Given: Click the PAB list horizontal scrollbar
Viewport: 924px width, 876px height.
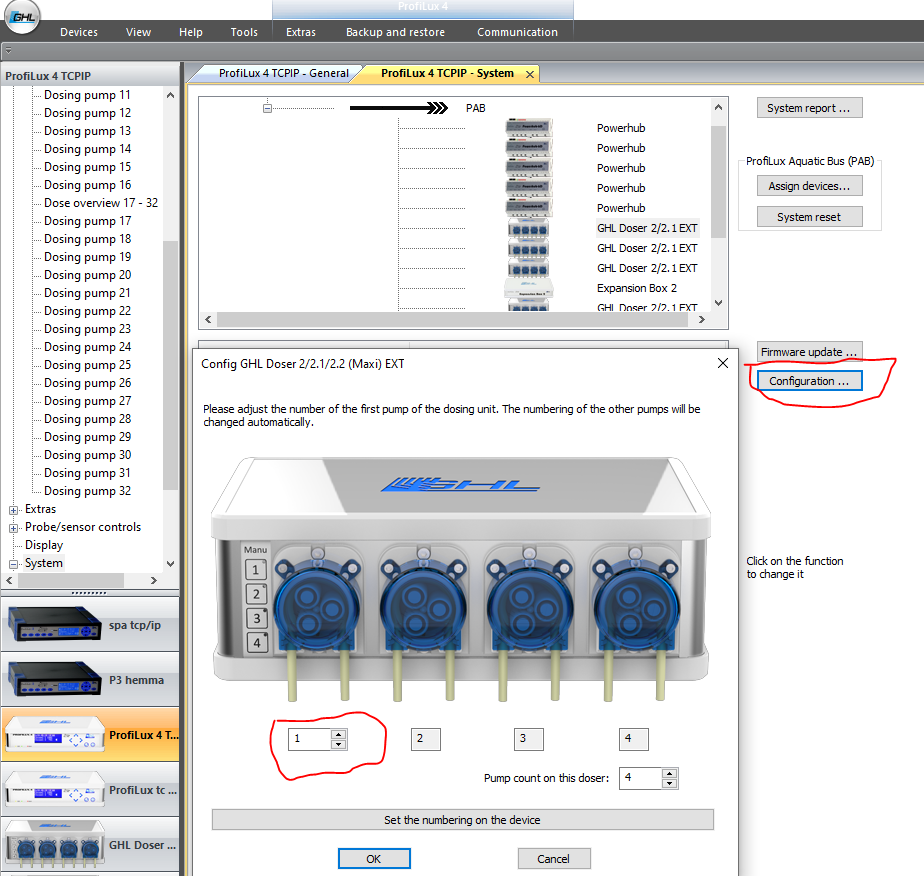Looking at the screenshot, I should coord(452,319).
